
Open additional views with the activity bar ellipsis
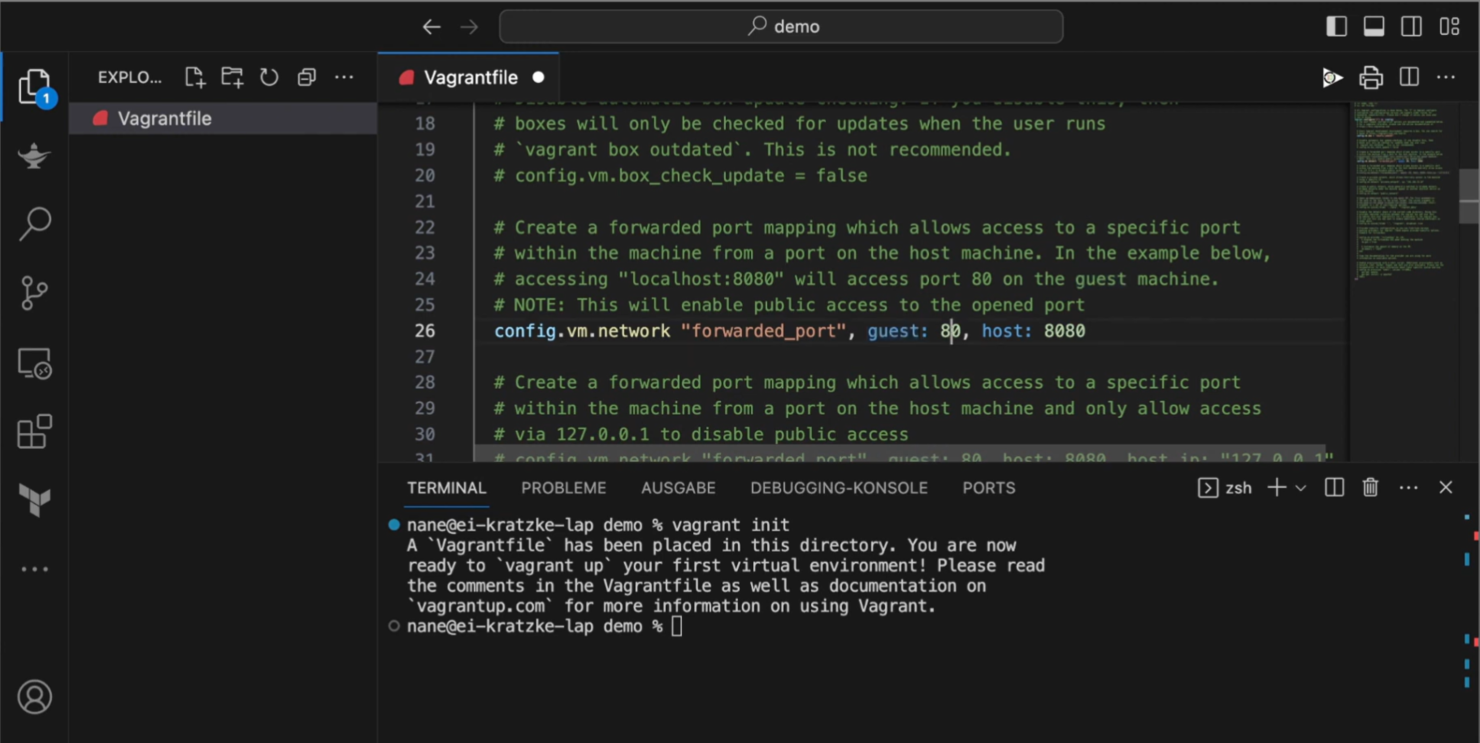click(x=35, y=568)
